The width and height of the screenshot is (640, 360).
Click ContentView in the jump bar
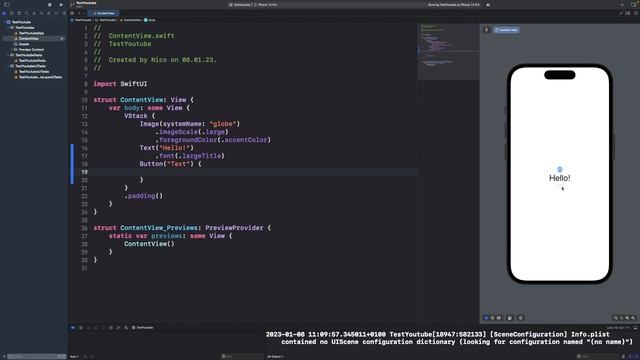pyautogui.click(x=130, y=20)
